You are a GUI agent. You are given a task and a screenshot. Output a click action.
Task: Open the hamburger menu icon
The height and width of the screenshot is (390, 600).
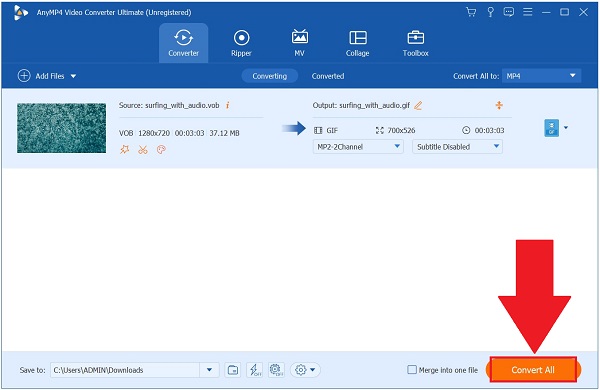point(528,12)
